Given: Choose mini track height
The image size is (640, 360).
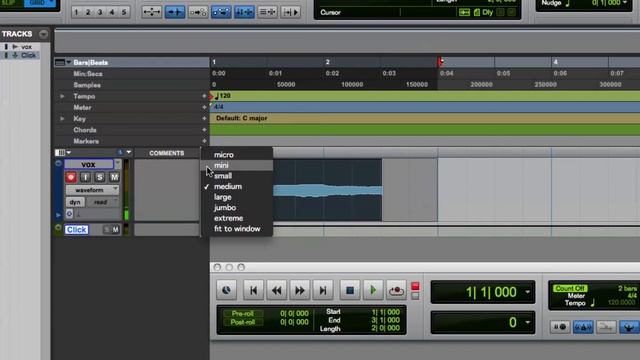Looking at the screenshot, I should (x=237, y=165).
